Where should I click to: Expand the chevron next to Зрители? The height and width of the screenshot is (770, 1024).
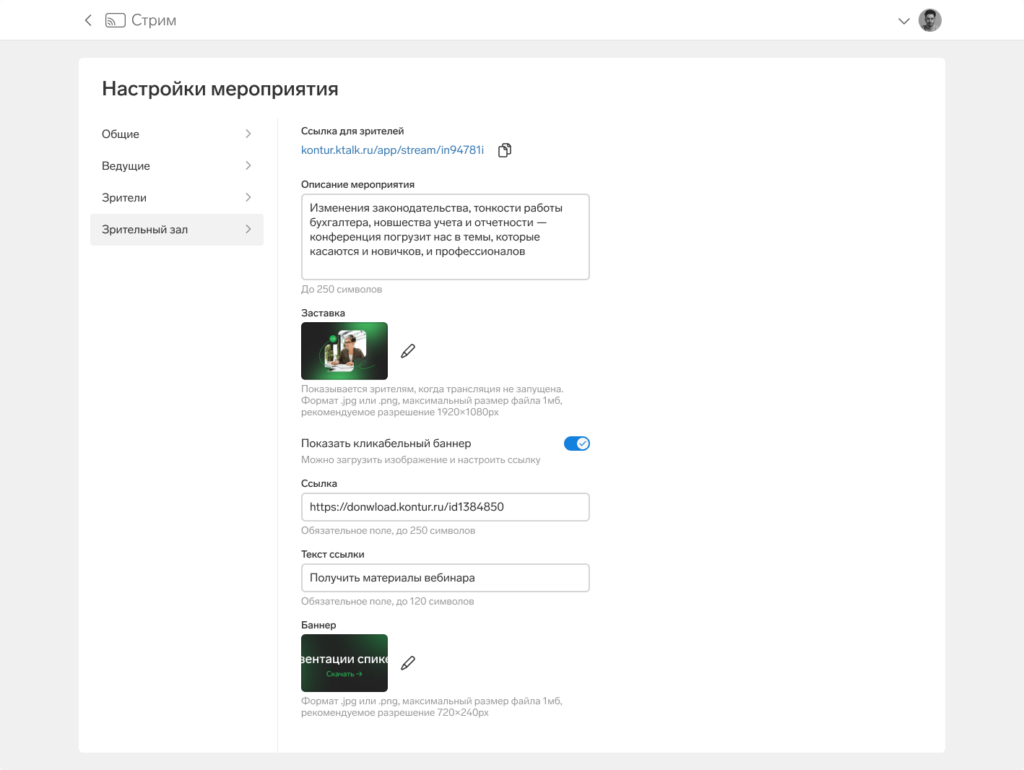(248, 197)
